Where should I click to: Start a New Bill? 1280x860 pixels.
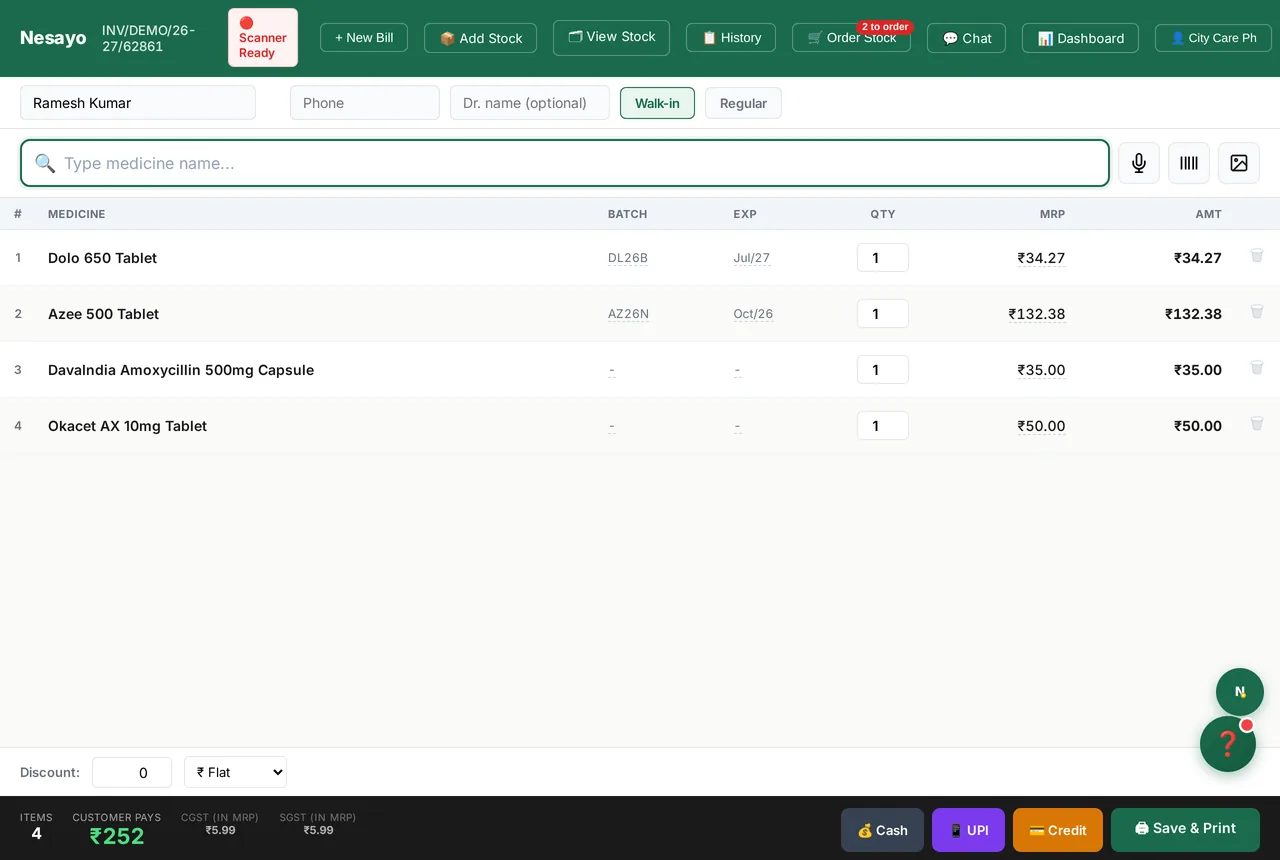(364, 38)
